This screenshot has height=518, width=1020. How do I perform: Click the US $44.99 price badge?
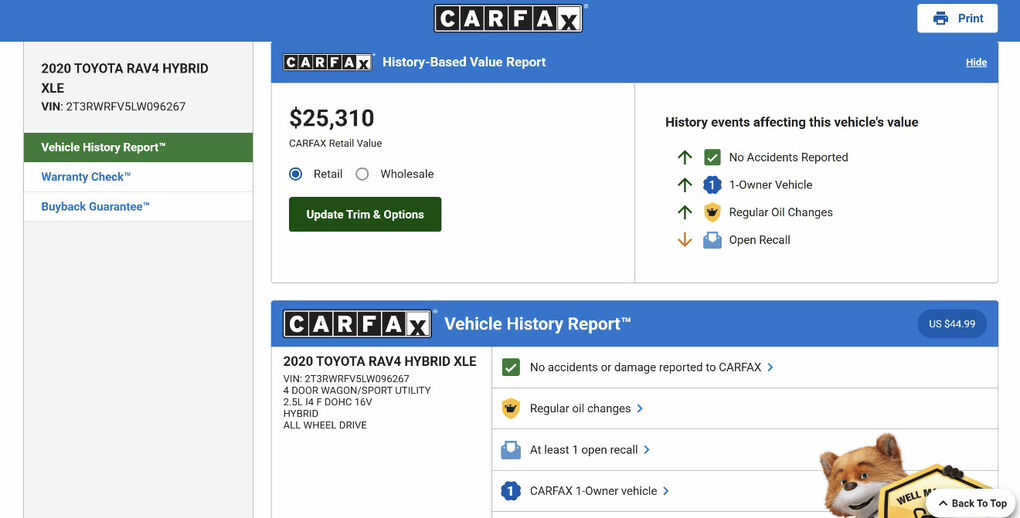[951, 324]
